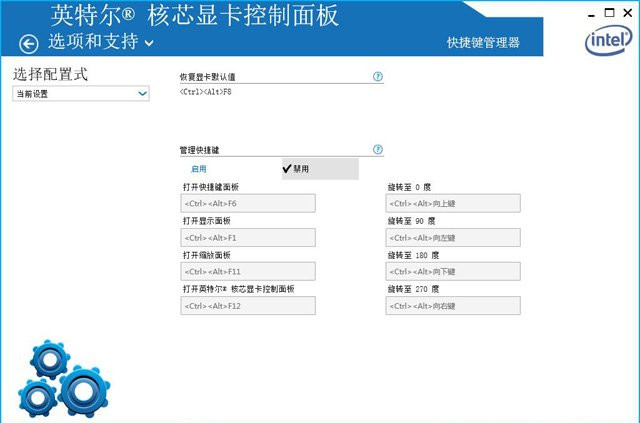Click the Ctrl Alt F12 hotkey field
The image size is (640, 423).
248,306
